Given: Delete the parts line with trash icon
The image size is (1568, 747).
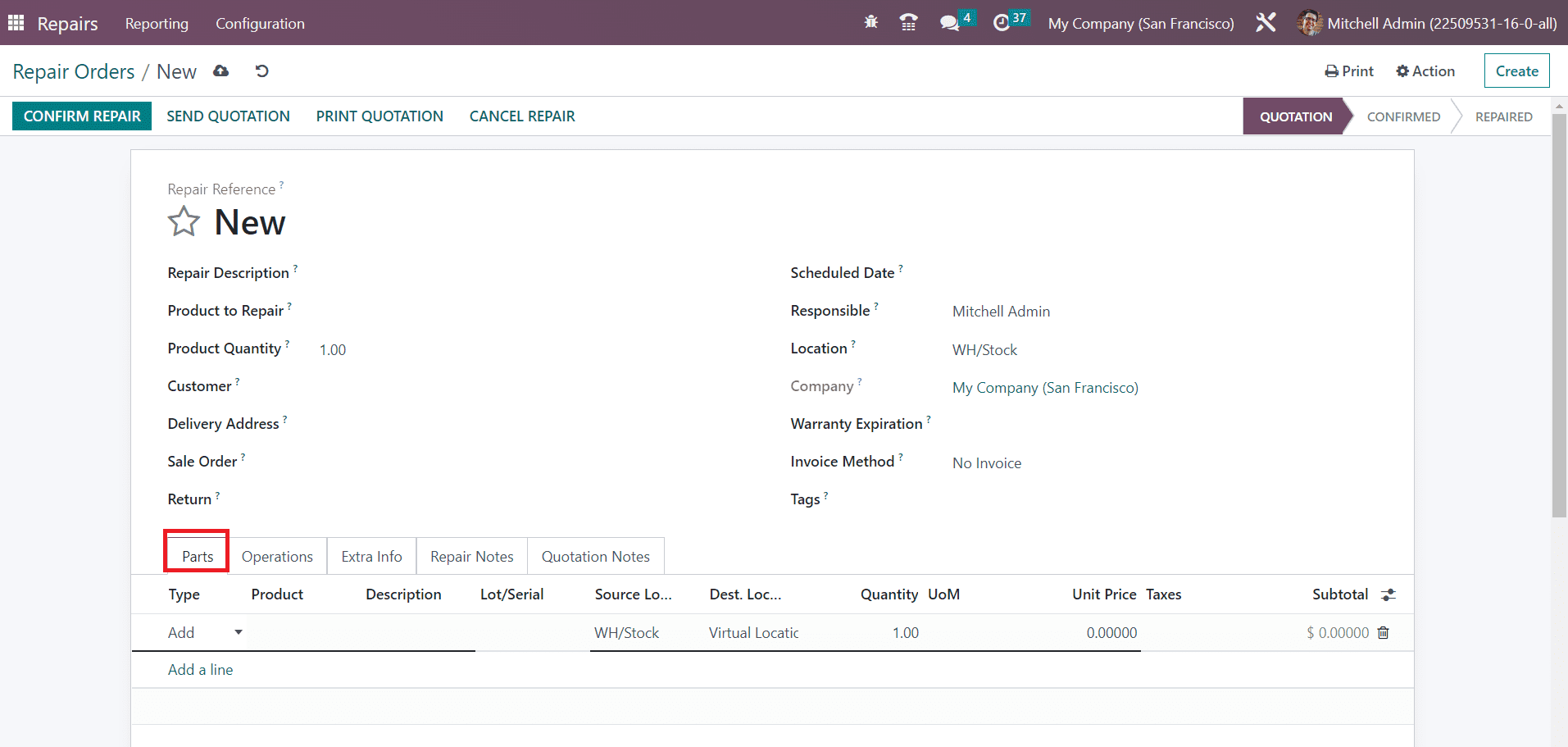Looking at the screenshot, I should tap(1384, 632).
